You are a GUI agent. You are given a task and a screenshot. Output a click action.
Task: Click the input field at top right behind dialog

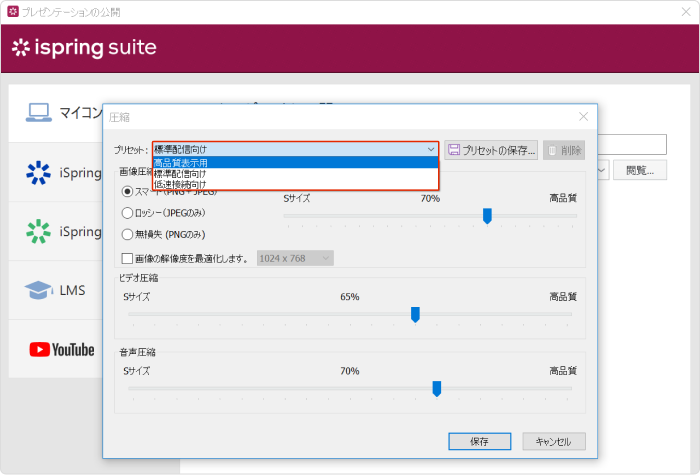click(632, 145)
